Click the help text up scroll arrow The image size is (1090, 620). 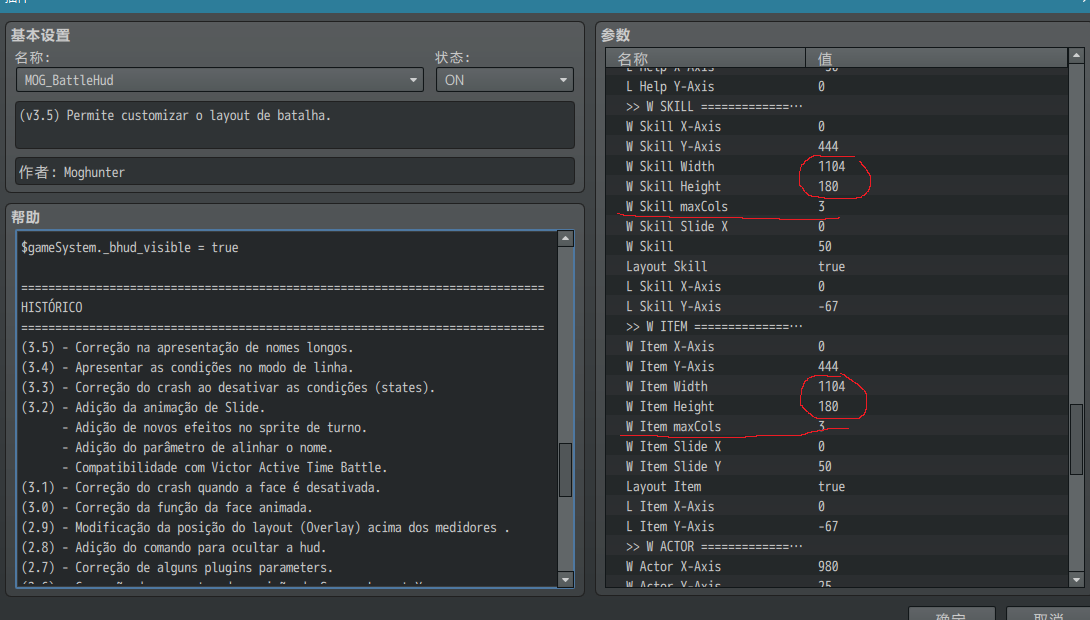(x=565, y=238)
